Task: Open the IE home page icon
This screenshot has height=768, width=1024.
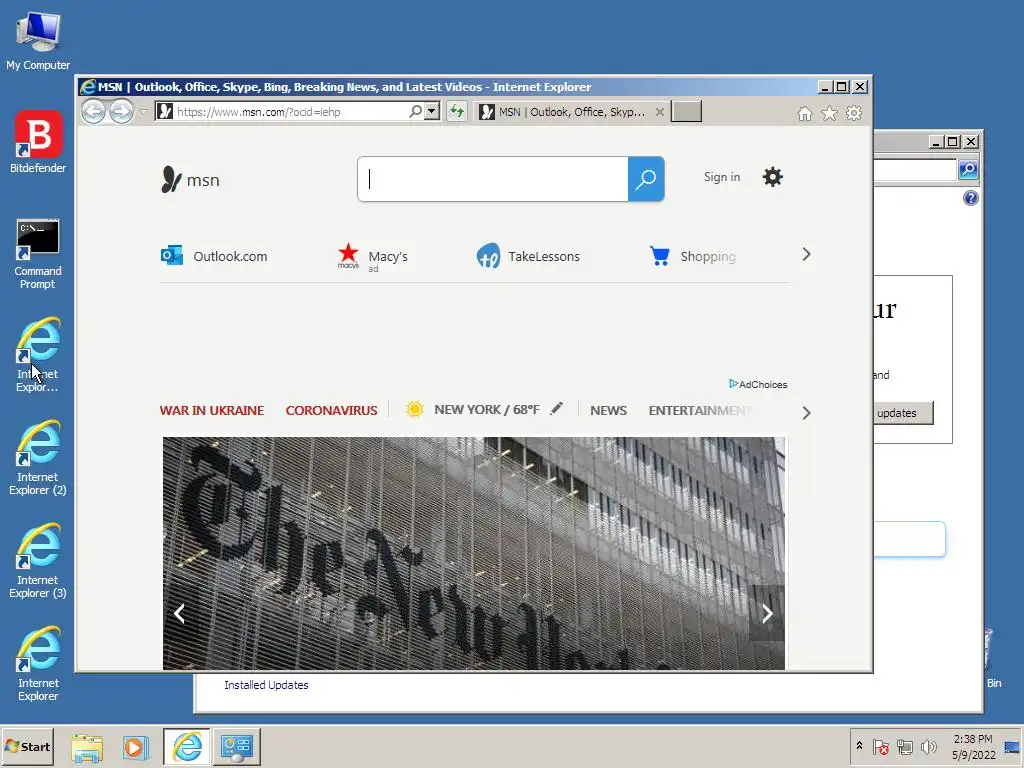Action: tap(805, 114)
